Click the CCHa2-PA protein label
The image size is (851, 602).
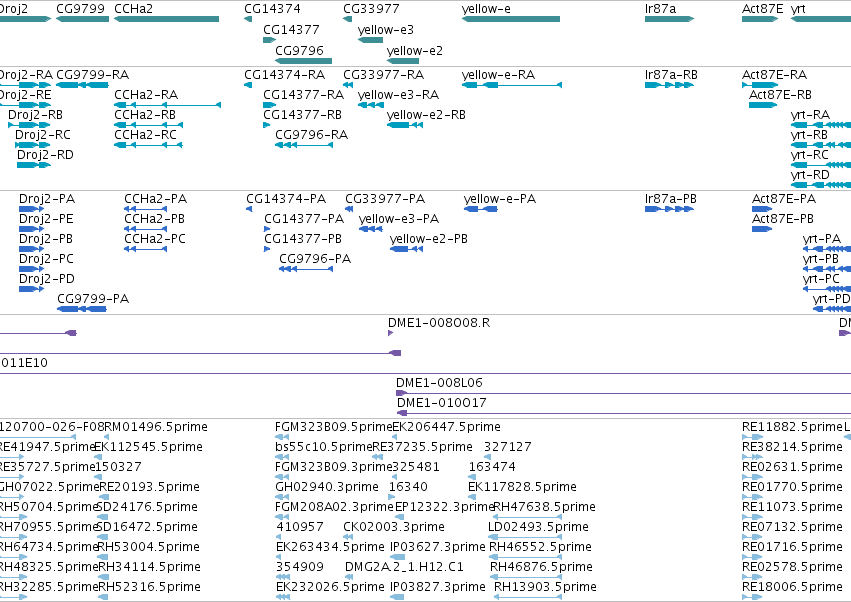pos(156,199)
